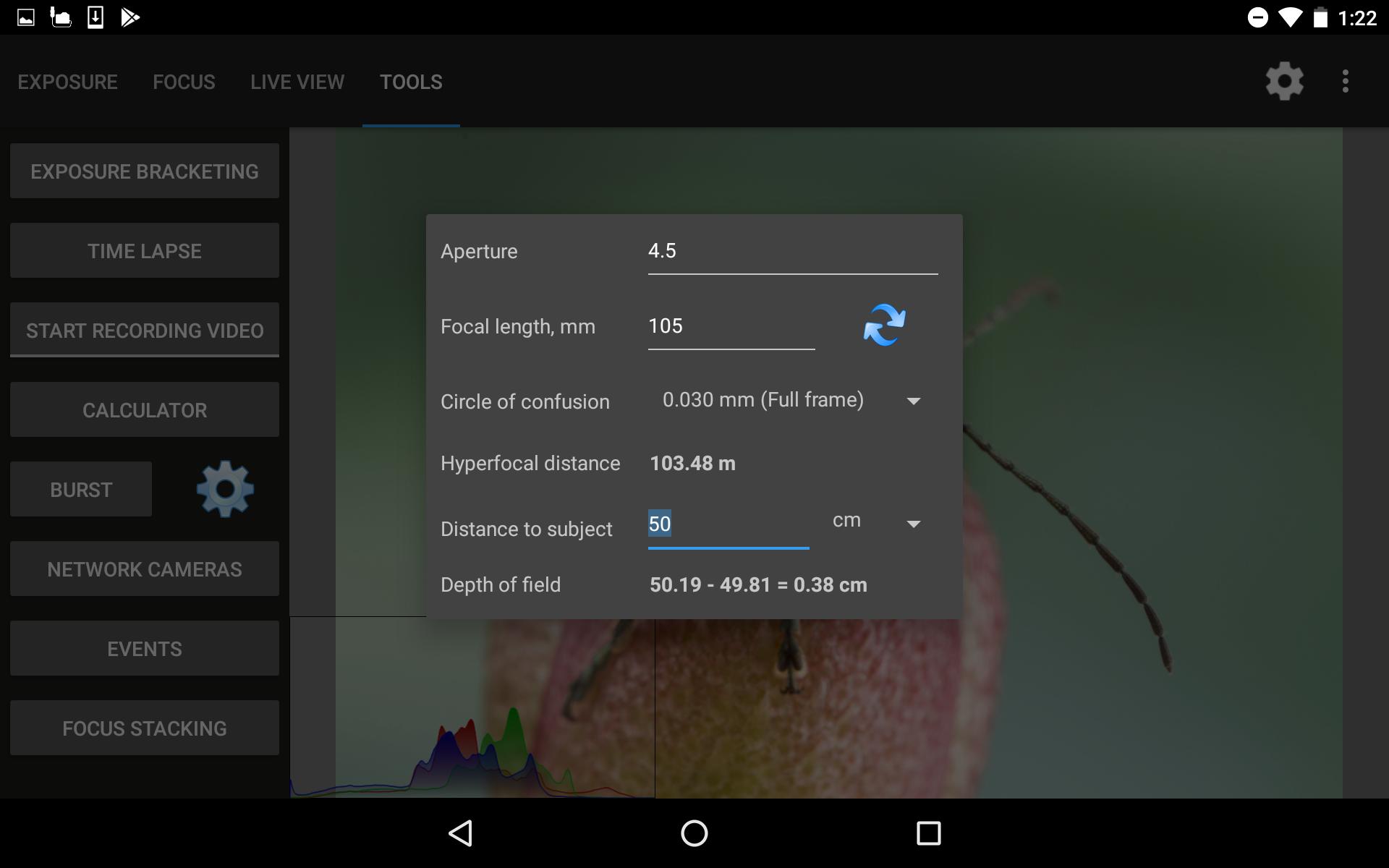The image size is (1389, 868).
Task: Trigger the Burst button
Action: [81, 489]
